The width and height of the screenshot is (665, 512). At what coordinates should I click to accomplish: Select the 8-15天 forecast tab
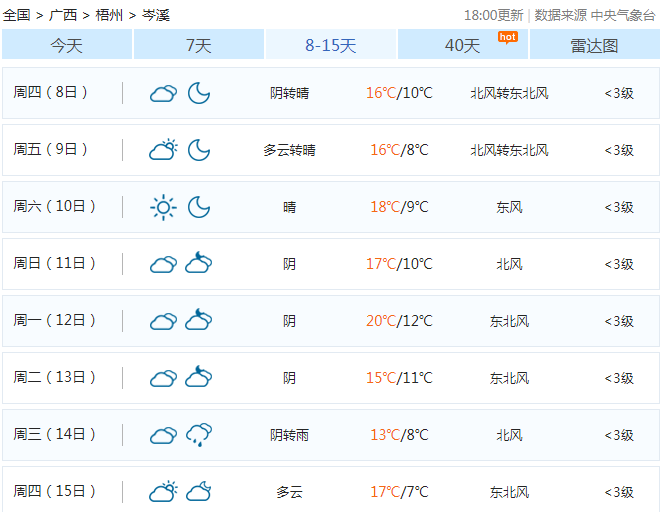tap(331, 45)
